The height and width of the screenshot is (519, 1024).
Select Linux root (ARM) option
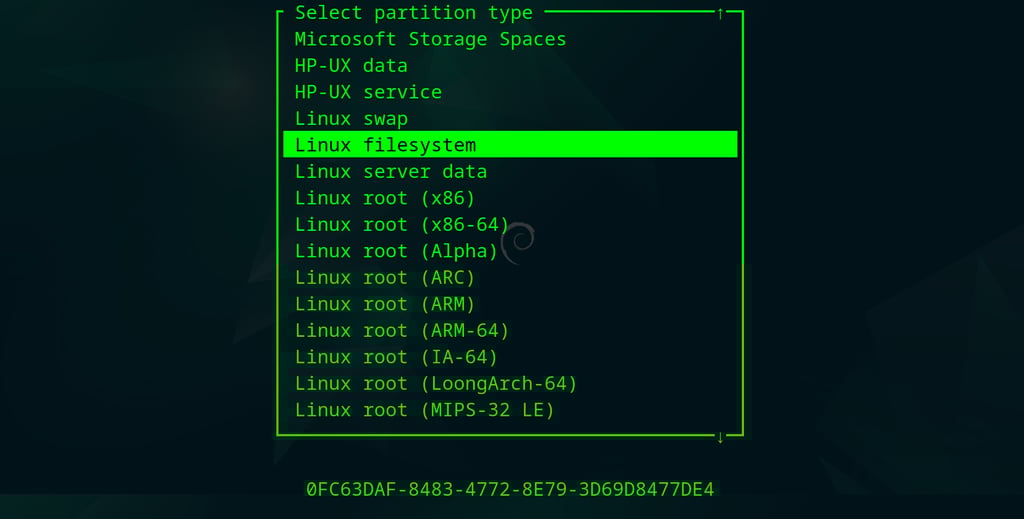[x=385, y=304]
